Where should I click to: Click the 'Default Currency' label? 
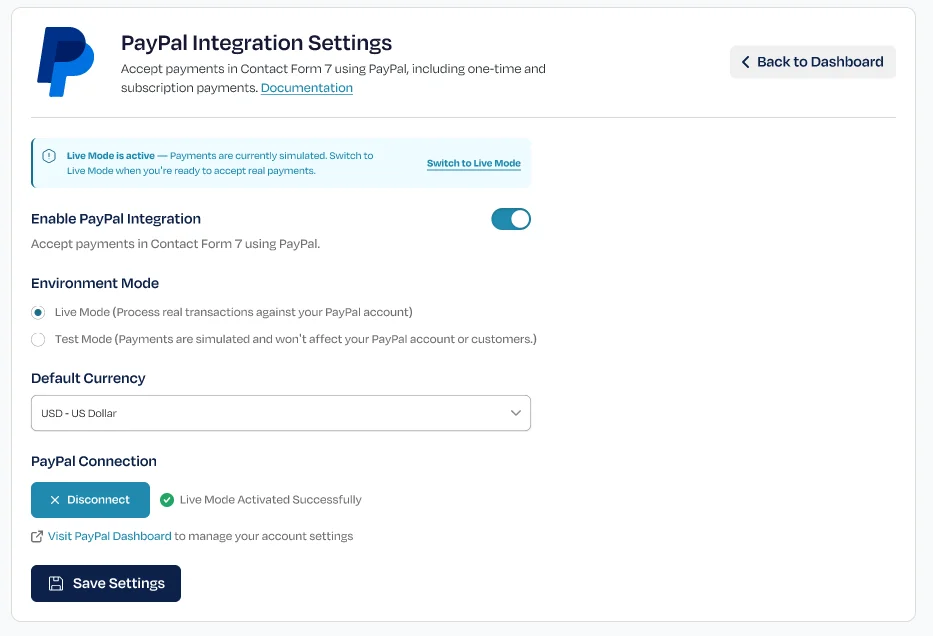click(88, 378)
